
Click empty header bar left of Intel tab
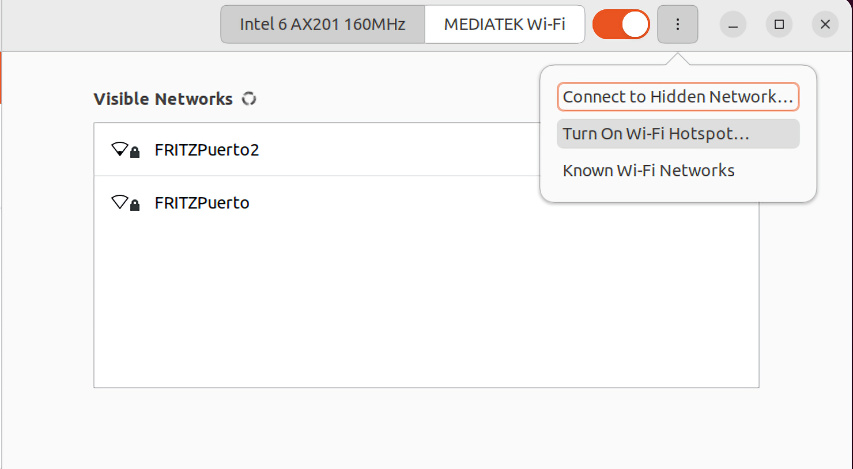click(111, 25)
